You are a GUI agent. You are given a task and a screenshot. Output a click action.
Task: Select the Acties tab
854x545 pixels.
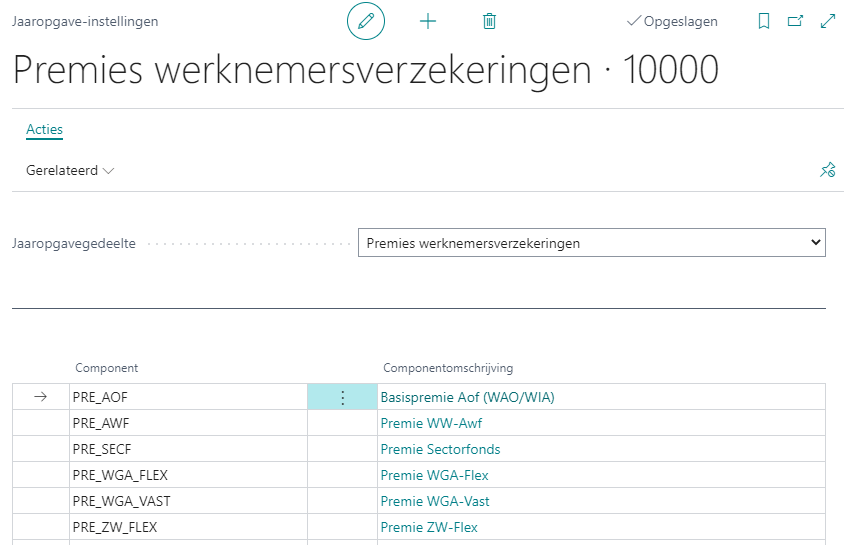click(x=44, y=130)
